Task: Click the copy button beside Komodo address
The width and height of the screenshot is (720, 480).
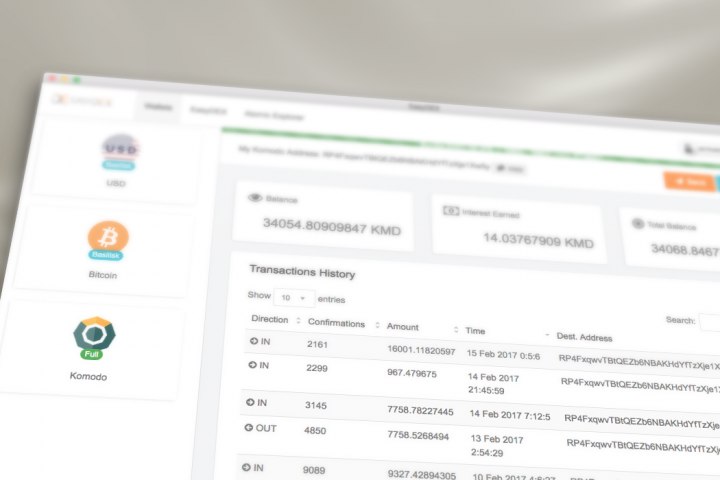Action: pyautogui.click(x=510, y=169)
